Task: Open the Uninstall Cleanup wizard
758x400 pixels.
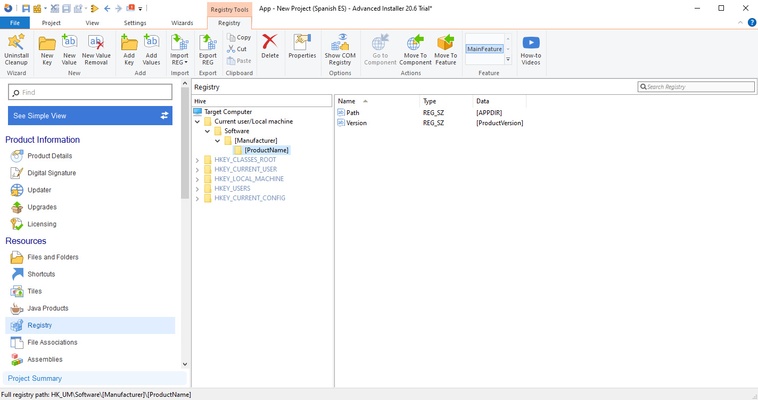Action: [16, 49]
